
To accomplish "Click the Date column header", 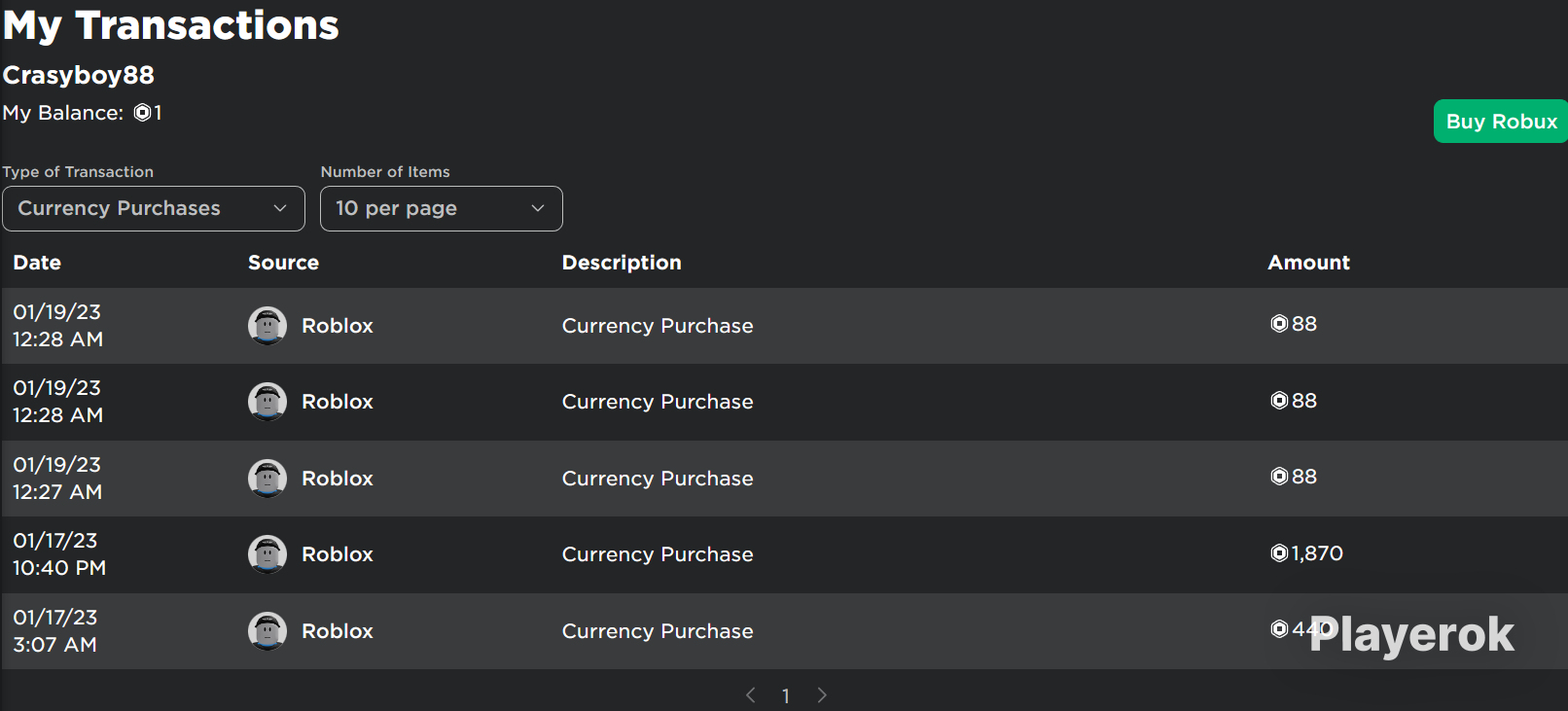I will [x=37, y=263].
